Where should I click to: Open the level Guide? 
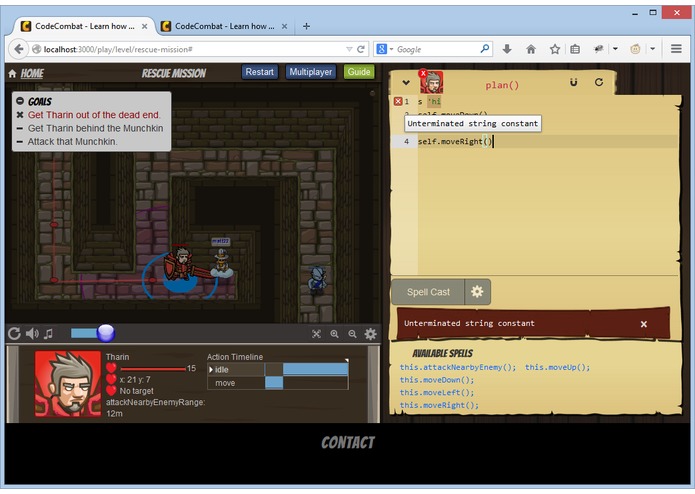[359, 72]
